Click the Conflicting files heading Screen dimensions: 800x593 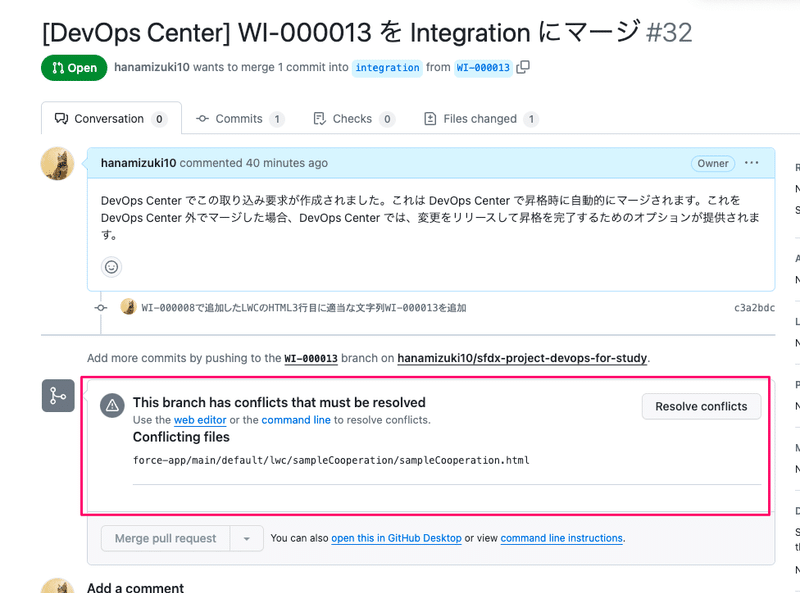click(181, 437)
